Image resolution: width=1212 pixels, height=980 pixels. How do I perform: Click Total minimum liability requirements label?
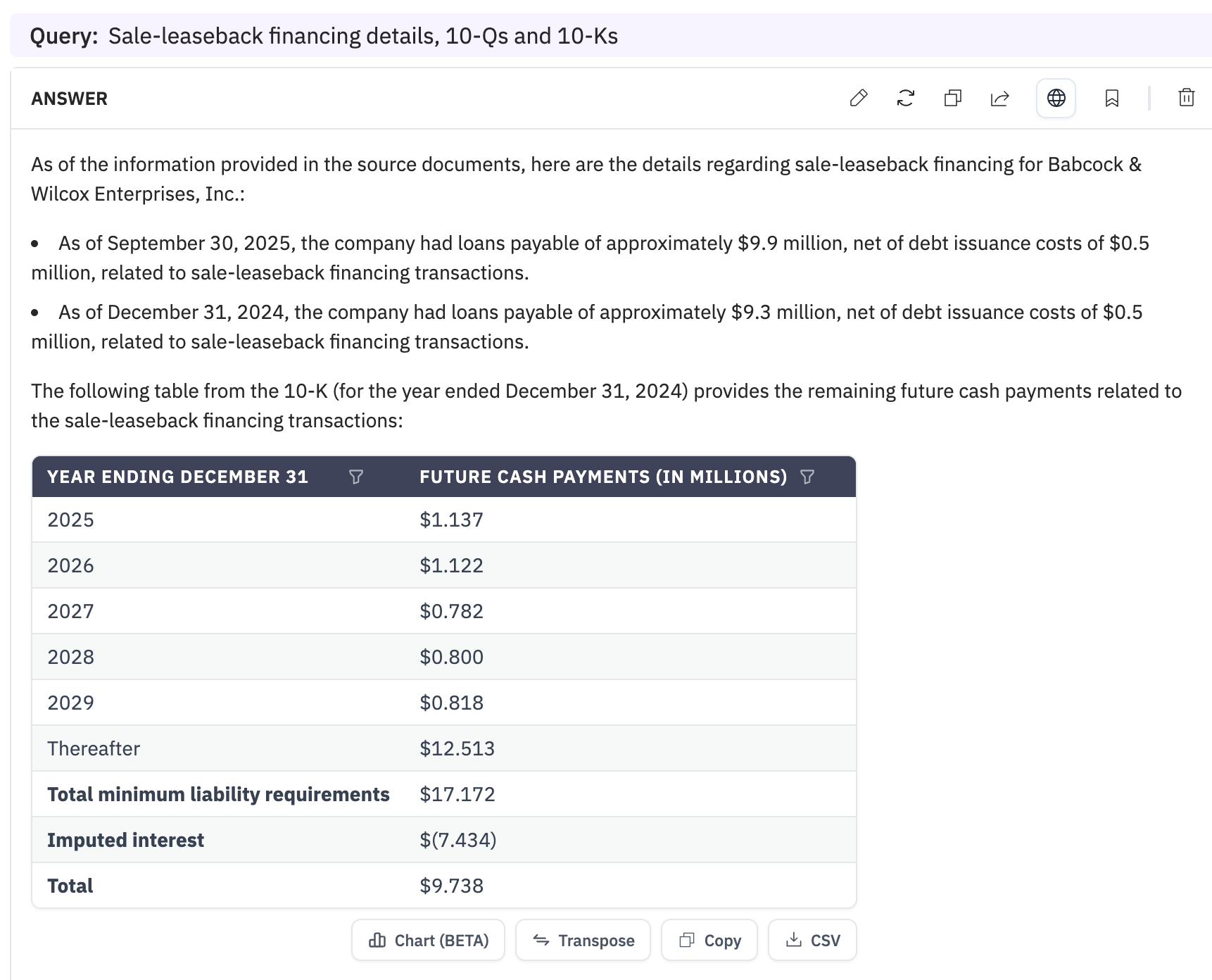[218, 794]
